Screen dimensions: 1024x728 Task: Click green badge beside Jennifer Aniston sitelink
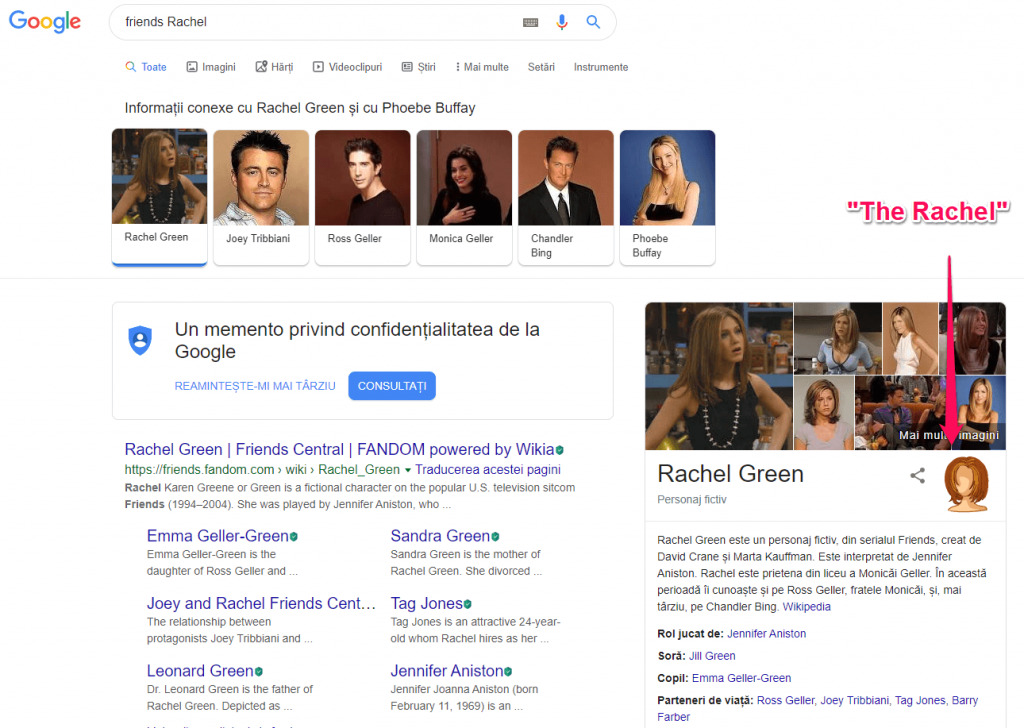508,671
